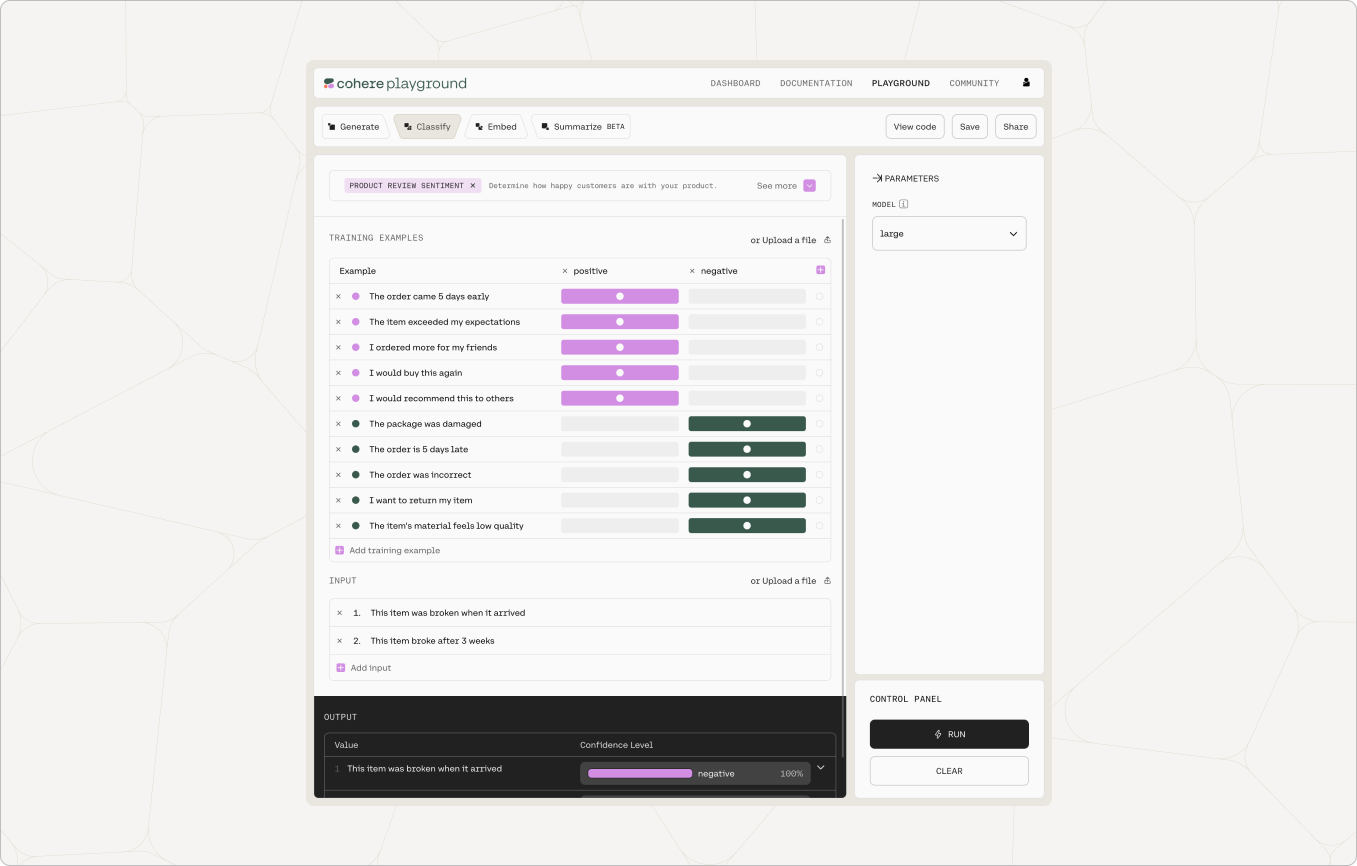Set negative for 'I want to return my item'
The image size is (1357, 866).
click(x=747, y=500)
